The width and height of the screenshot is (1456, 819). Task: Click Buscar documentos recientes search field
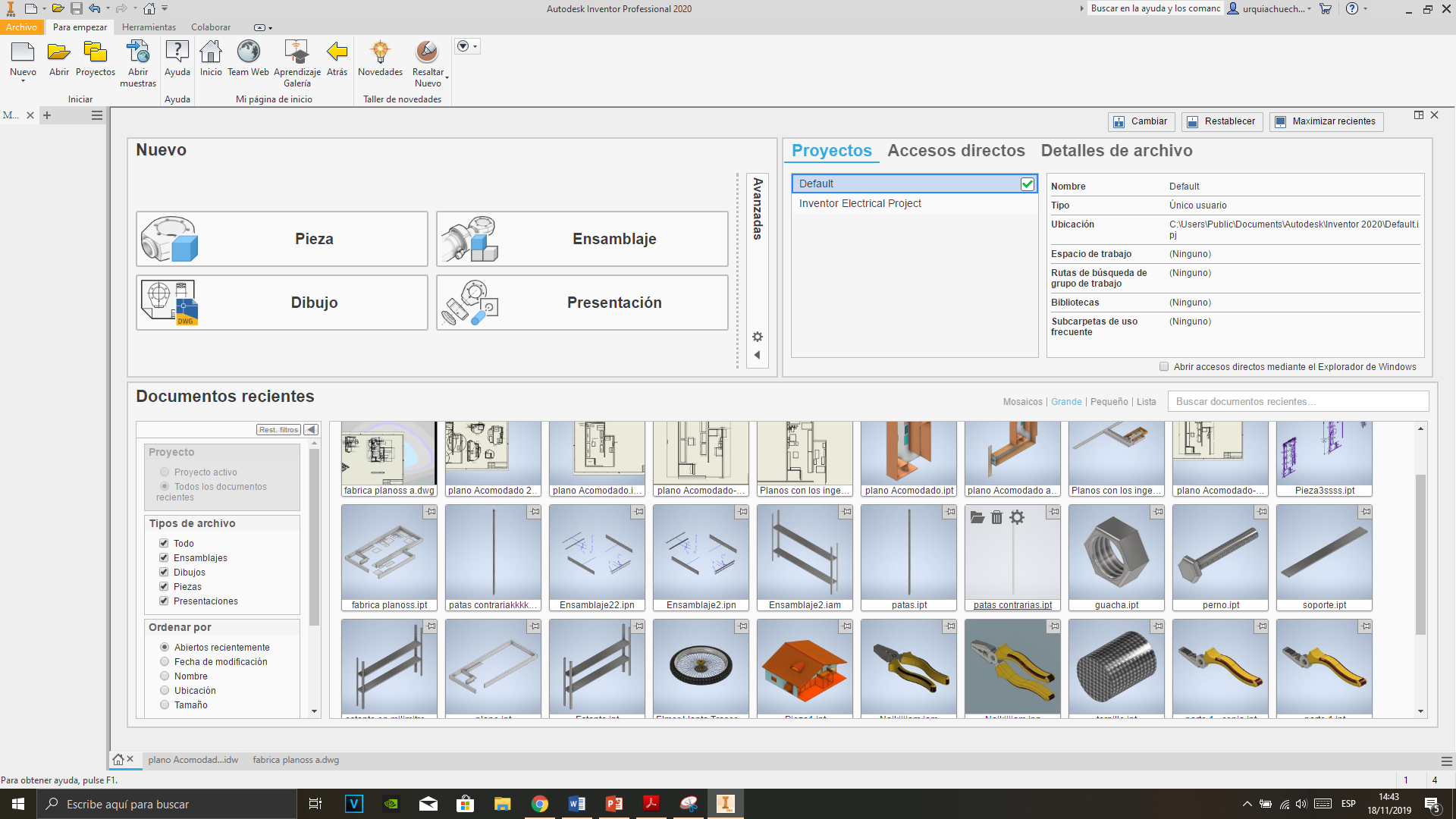1298,401
